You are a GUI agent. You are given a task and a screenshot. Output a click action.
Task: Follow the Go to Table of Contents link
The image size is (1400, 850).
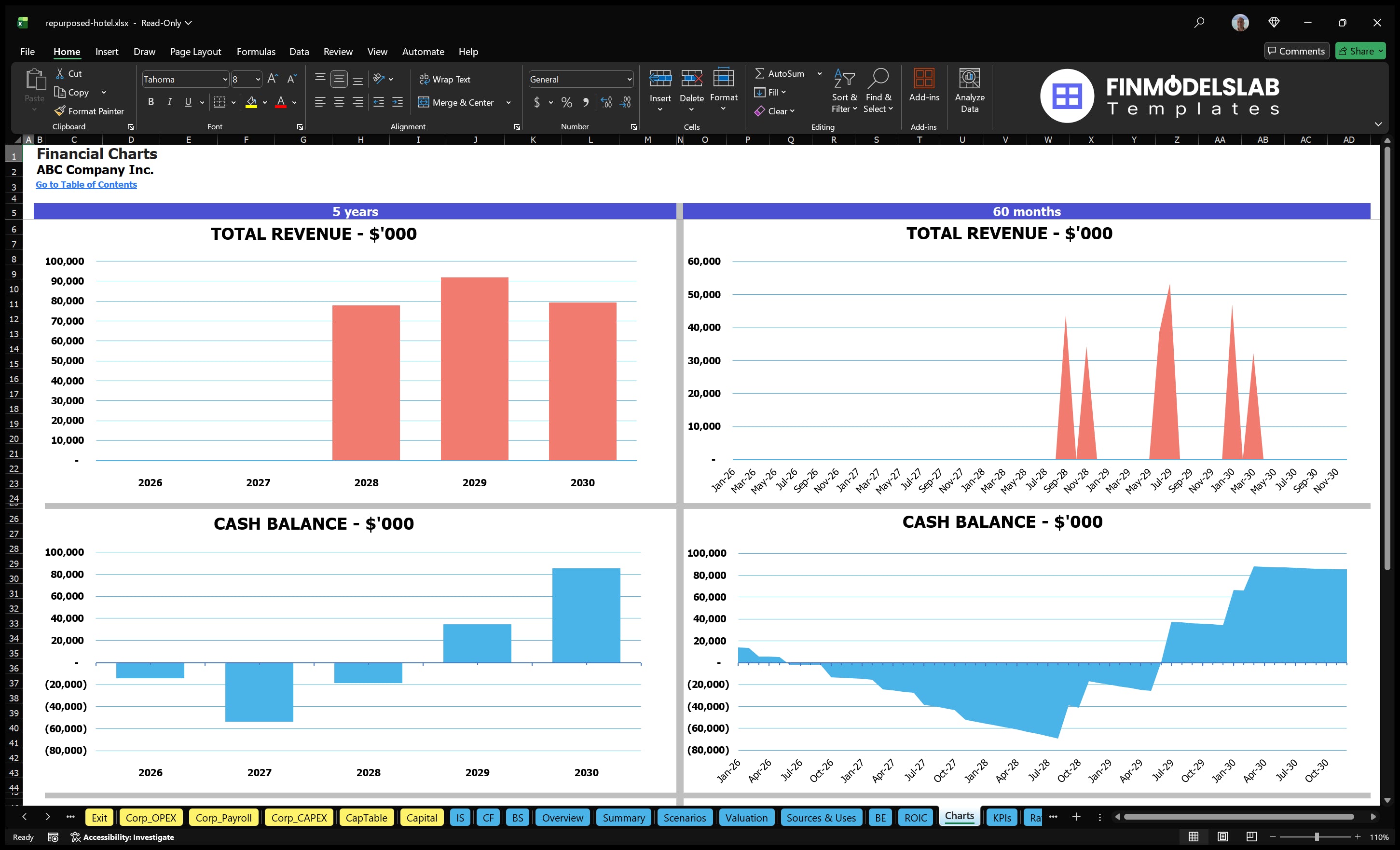pyautogui.click(x=86, y=184)
